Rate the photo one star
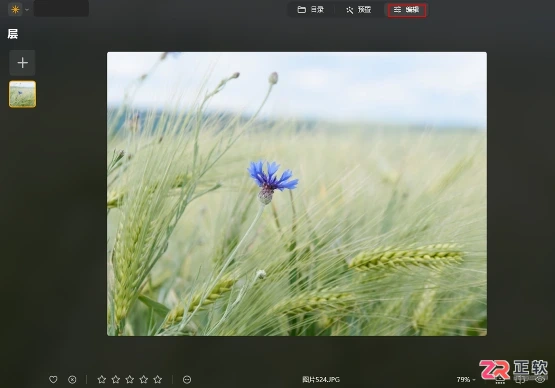Screen dimensions: 555x388 coord(102,380)
